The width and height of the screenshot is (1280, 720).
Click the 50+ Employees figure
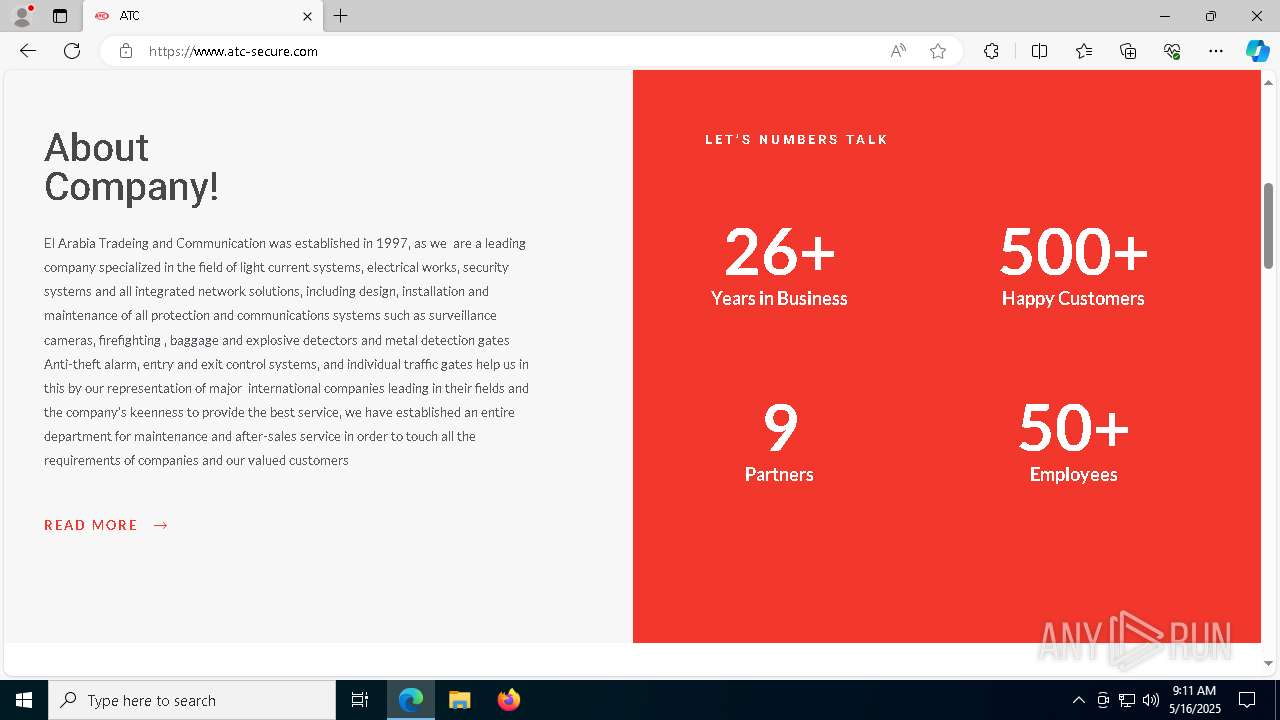(x=1073, y=442)
